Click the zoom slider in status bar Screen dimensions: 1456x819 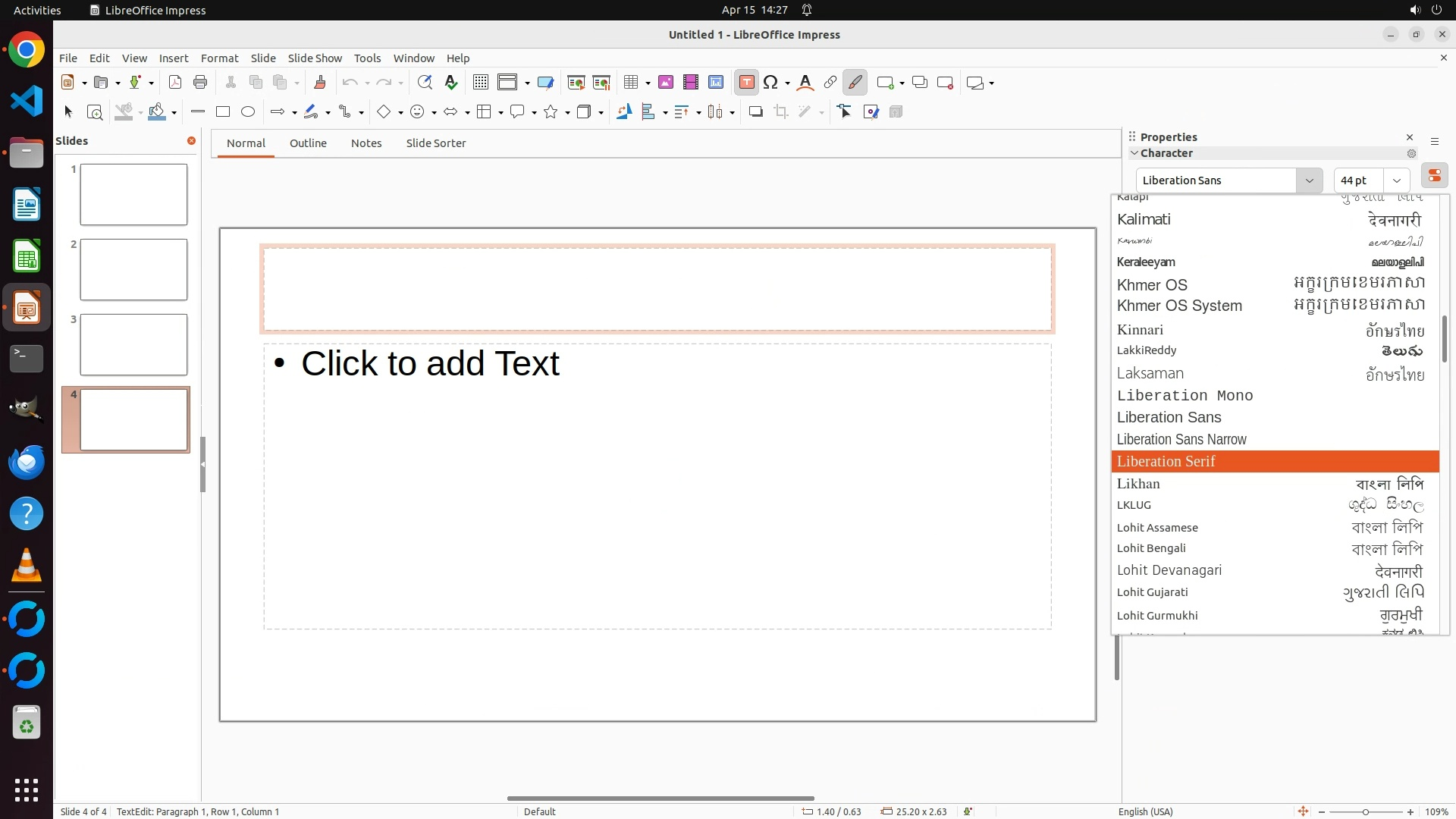coord(1366,812)
